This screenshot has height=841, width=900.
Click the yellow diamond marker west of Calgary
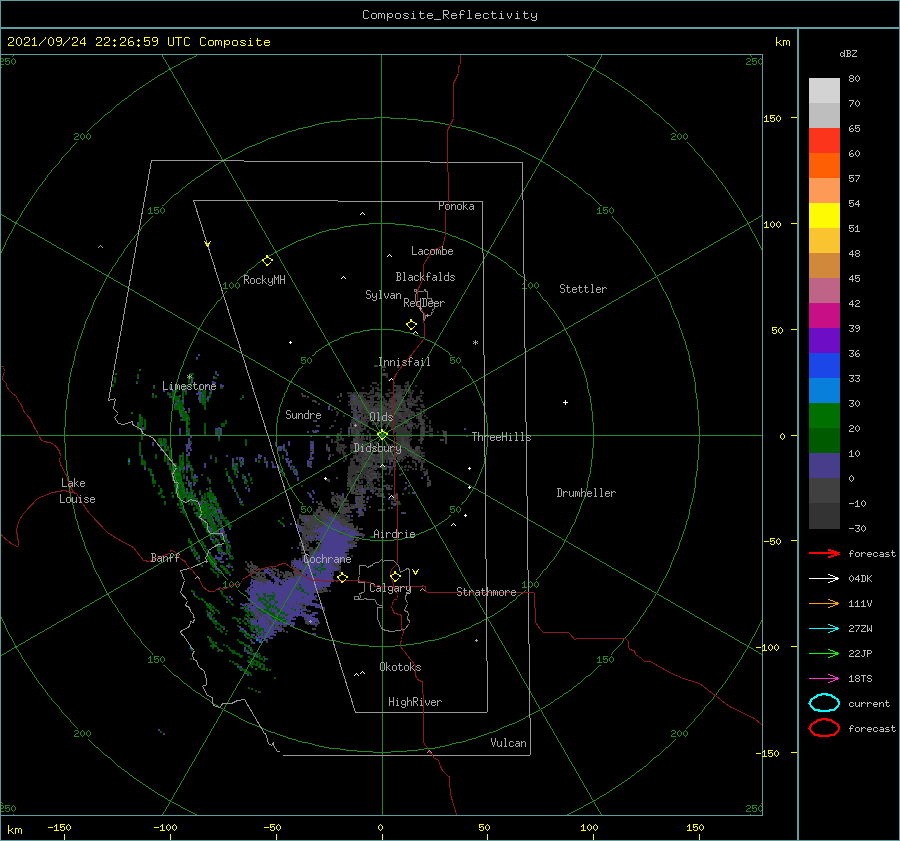click(x=342, y=578)
